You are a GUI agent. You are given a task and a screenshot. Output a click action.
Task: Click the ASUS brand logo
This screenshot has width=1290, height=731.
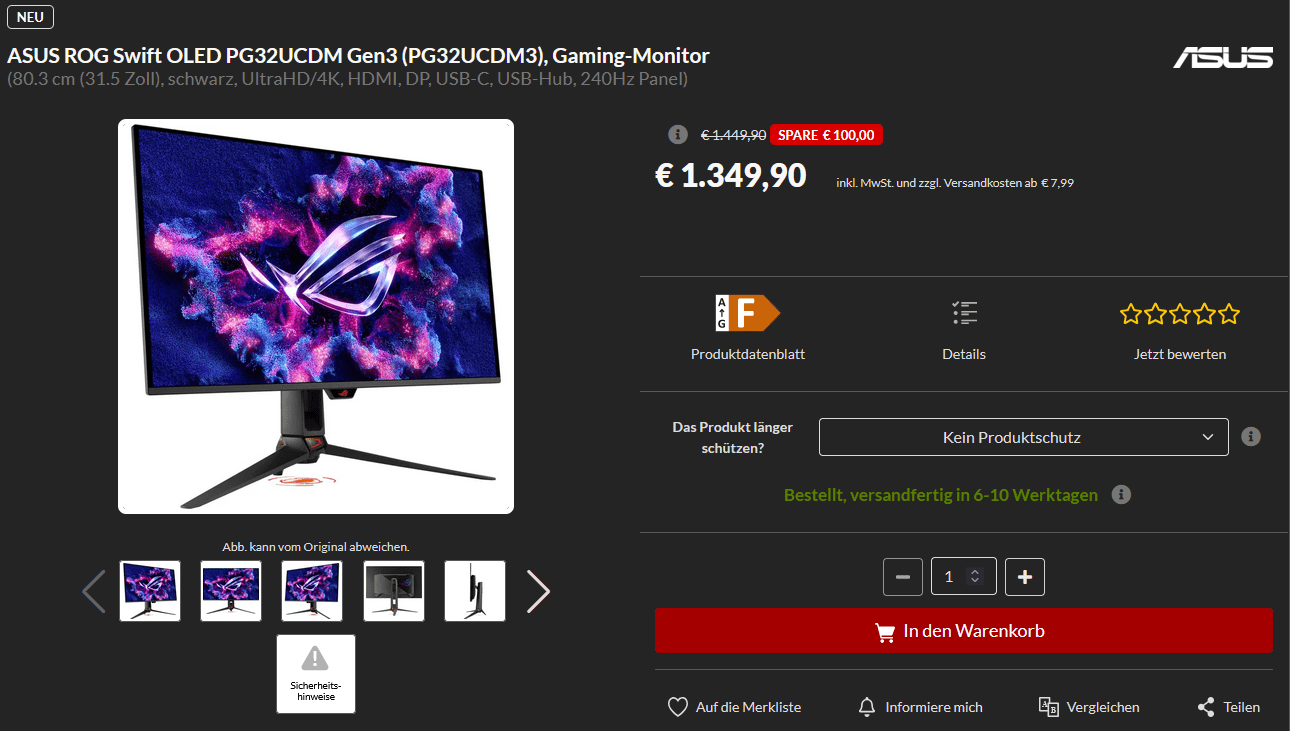click(x=1223, y=58)
